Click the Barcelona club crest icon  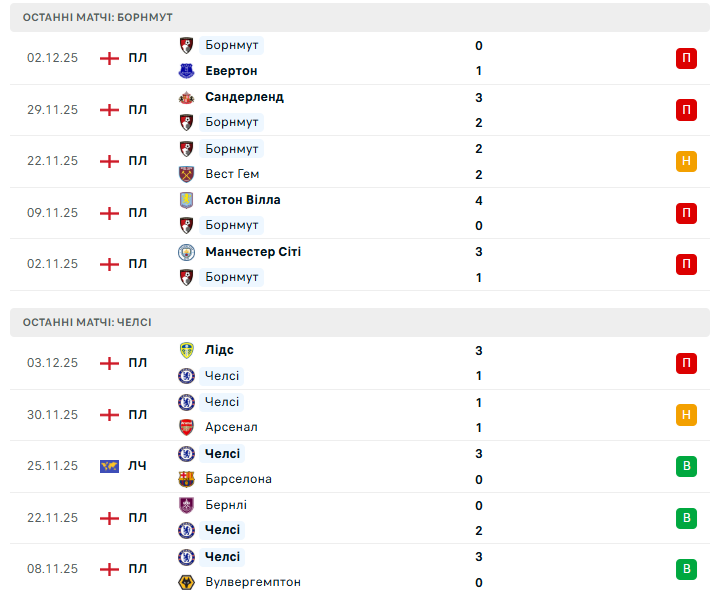coord(186,479)
